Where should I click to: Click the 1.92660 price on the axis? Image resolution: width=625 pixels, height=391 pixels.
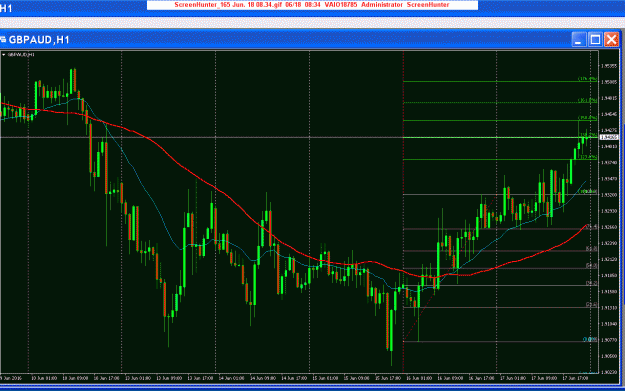pyautogui.click(x=609, y=227)
